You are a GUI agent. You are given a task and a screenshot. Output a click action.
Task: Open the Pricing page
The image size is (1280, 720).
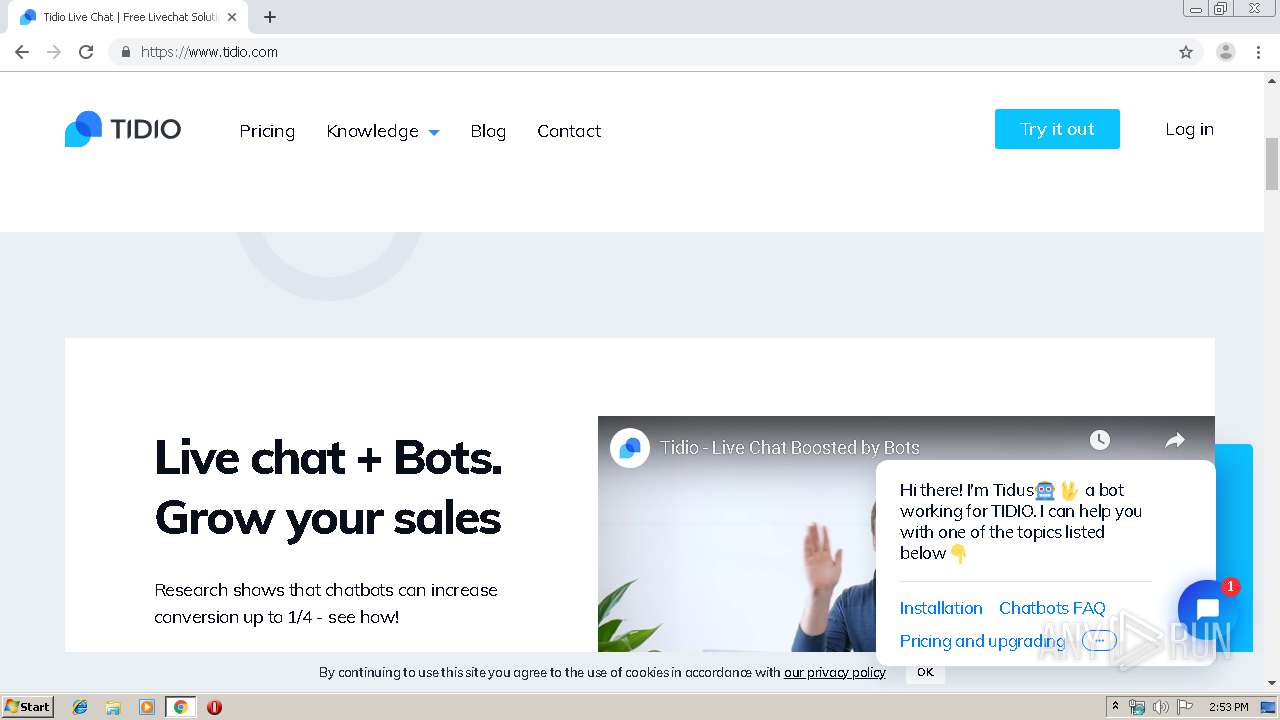point(267,131)
